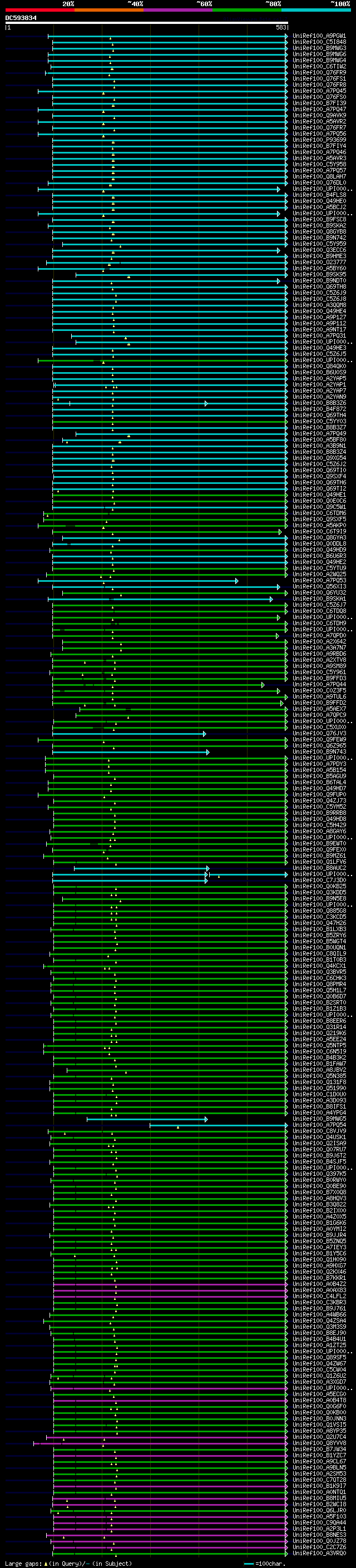Viewport: 356px width, 1568px height.
Task: Click label UniRef100_Q1LFV6
Action: point(319,862)
